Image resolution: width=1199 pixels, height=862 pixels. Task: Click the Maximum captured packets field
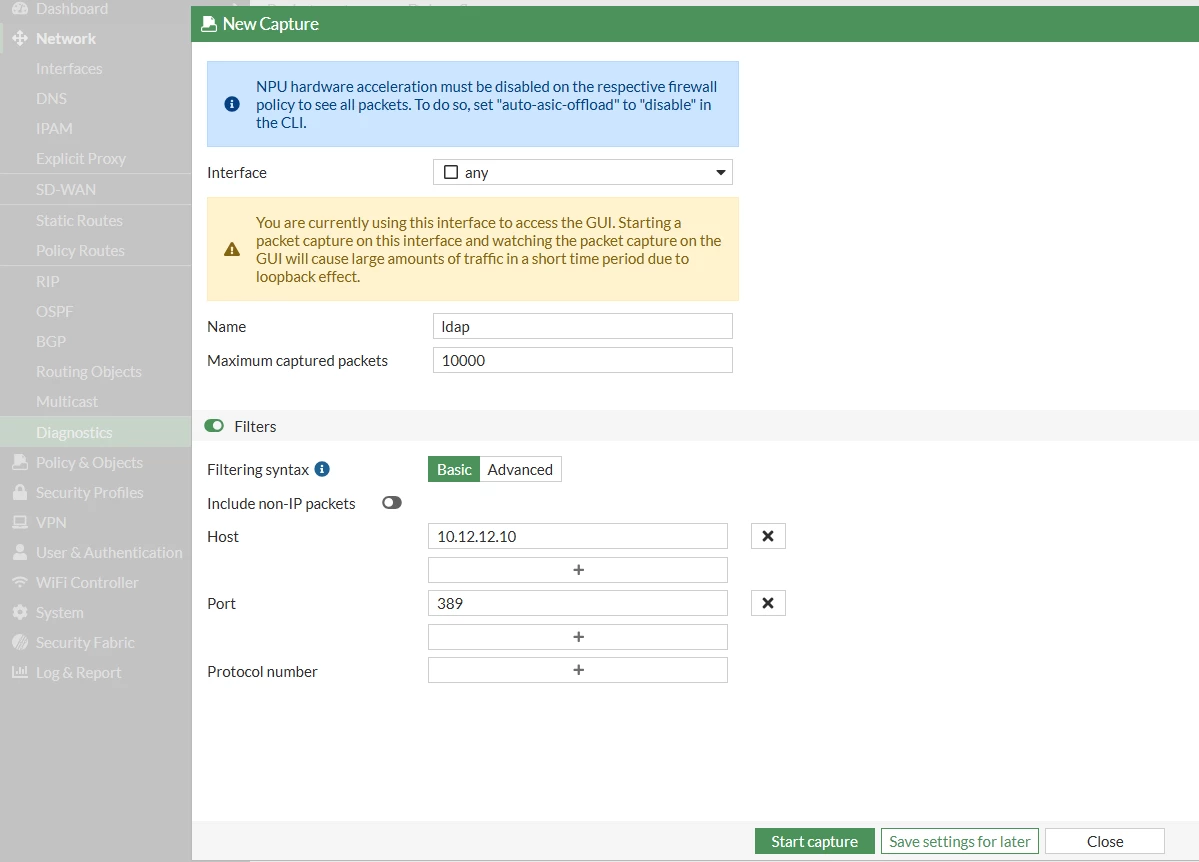pos(583,360)
